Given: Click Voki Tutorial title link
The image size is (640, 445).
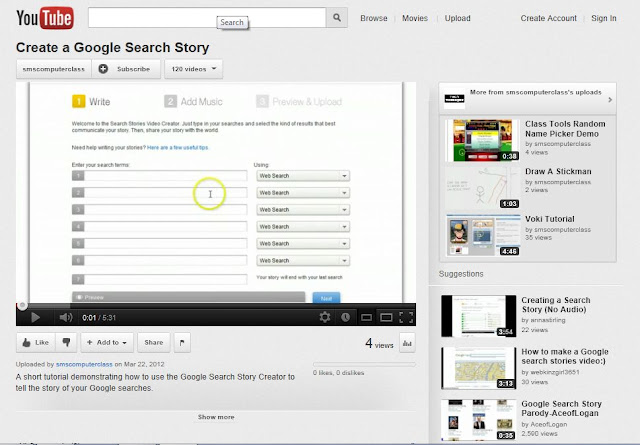Looking at the screenshot, I should [550, 219].
